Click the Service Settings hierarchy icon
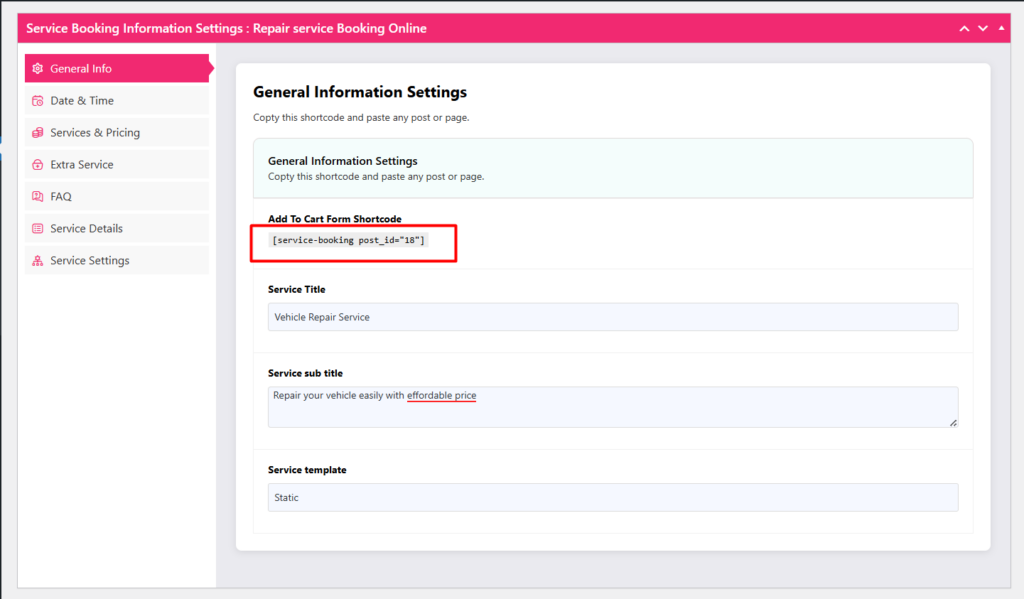The image size is (1024, 599). (x=38, y=261)
